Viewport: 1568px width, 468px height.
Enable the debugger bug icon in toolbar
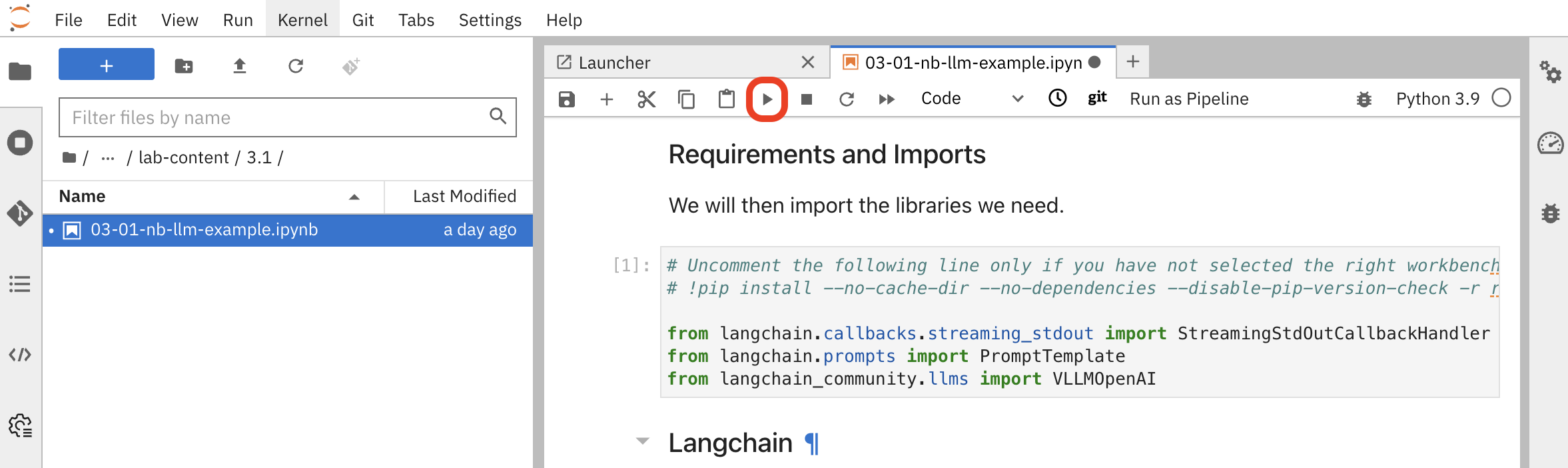coord(1364,99)
